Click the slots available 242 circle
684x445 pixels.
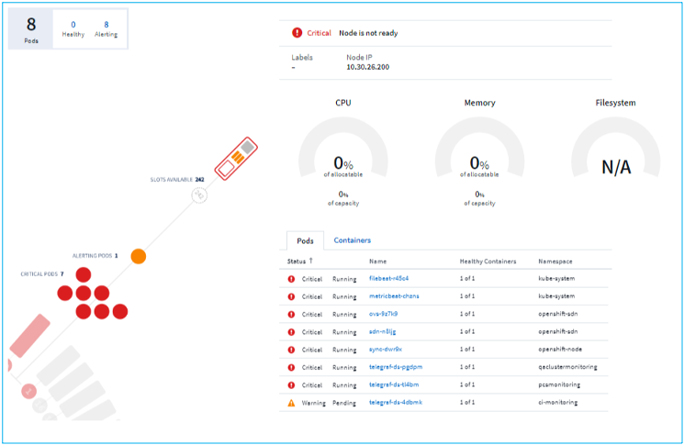point(199,195)
